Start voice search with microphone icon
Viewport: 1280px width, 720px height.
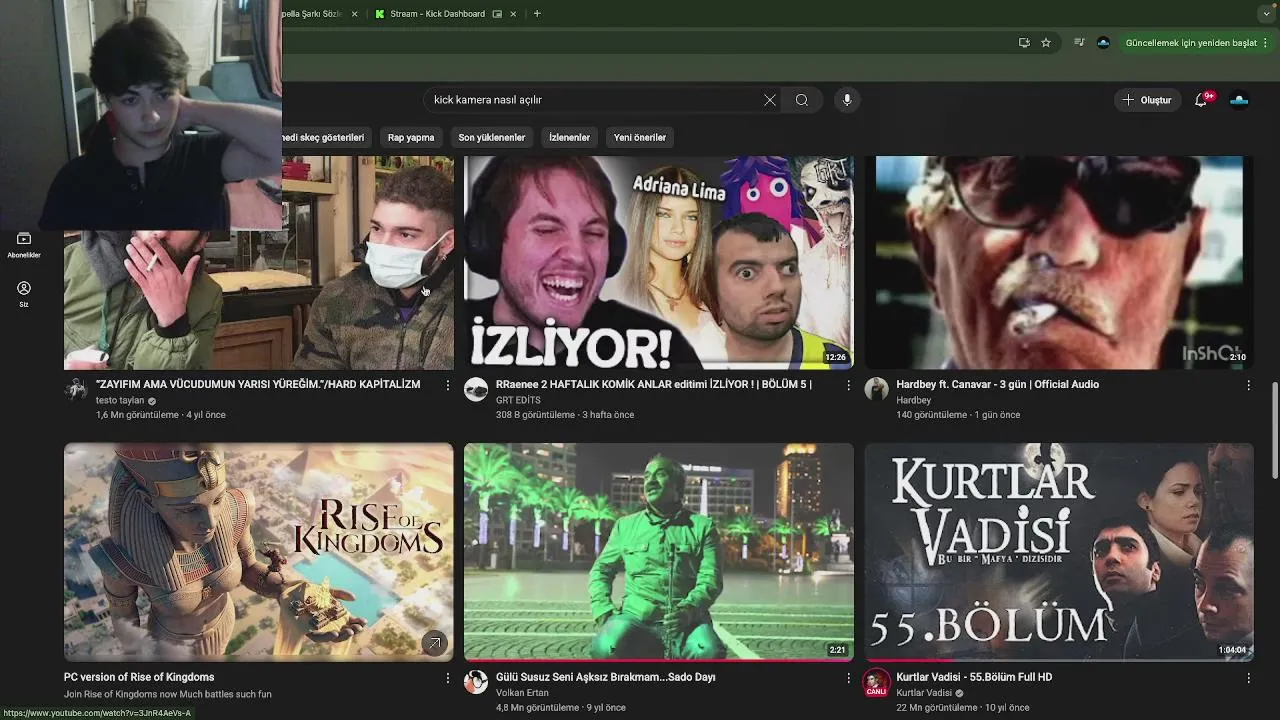847,100
